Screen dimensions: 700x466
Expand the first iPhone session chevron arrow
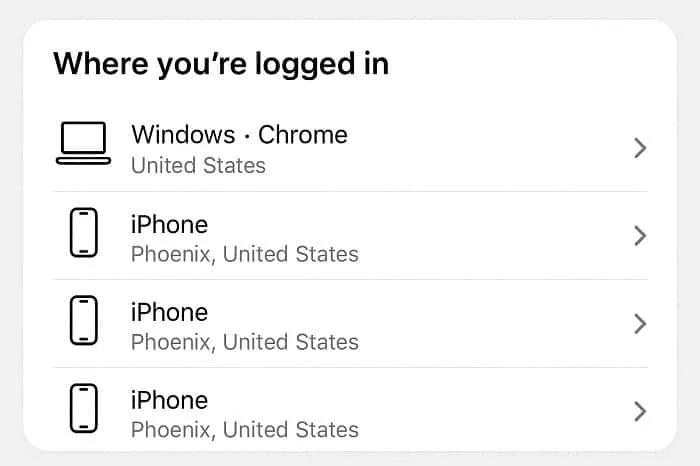[640, 236]
